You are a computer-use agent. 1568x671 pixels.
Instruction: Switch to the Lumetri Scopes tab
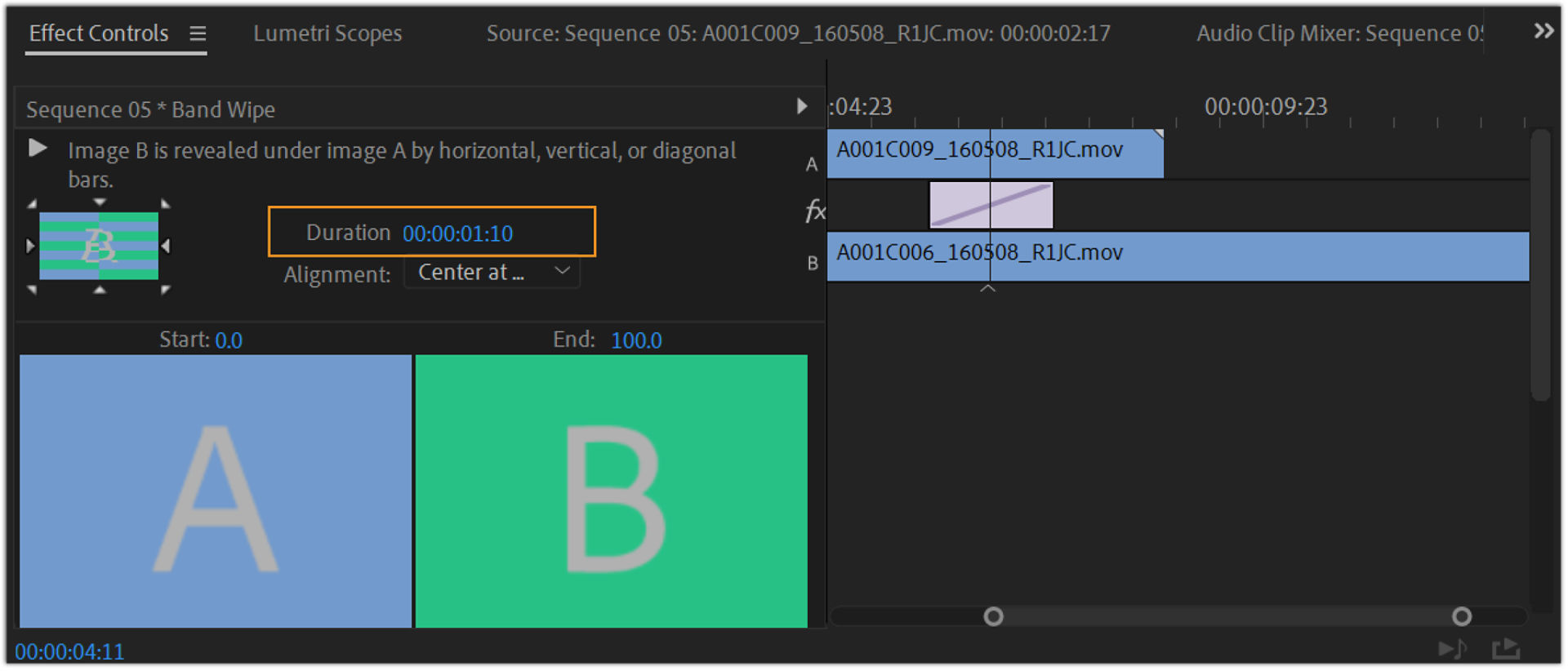coord(327,33)
